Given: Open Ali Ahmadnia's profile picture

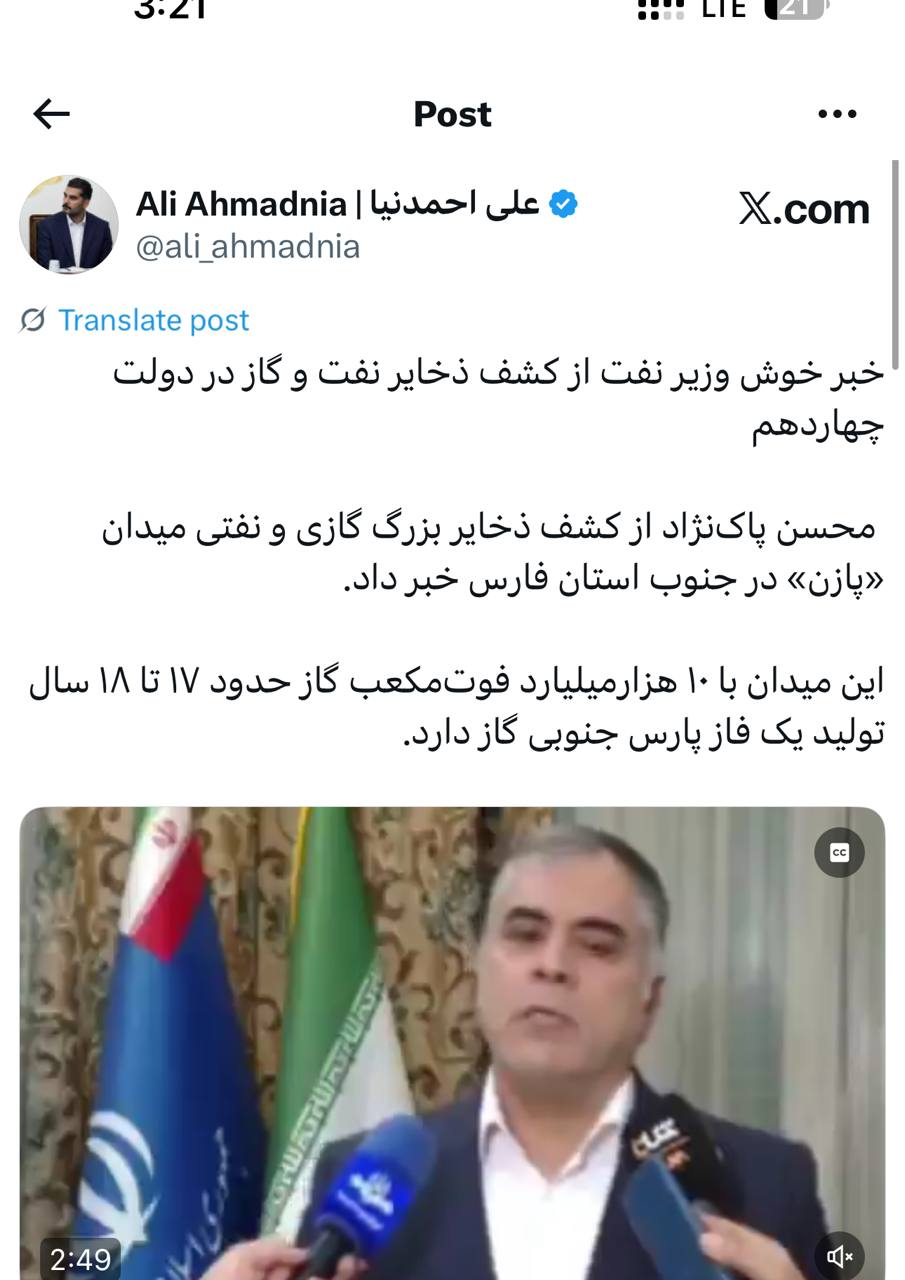Looking at the screenshot, I should tap(68, 225).
